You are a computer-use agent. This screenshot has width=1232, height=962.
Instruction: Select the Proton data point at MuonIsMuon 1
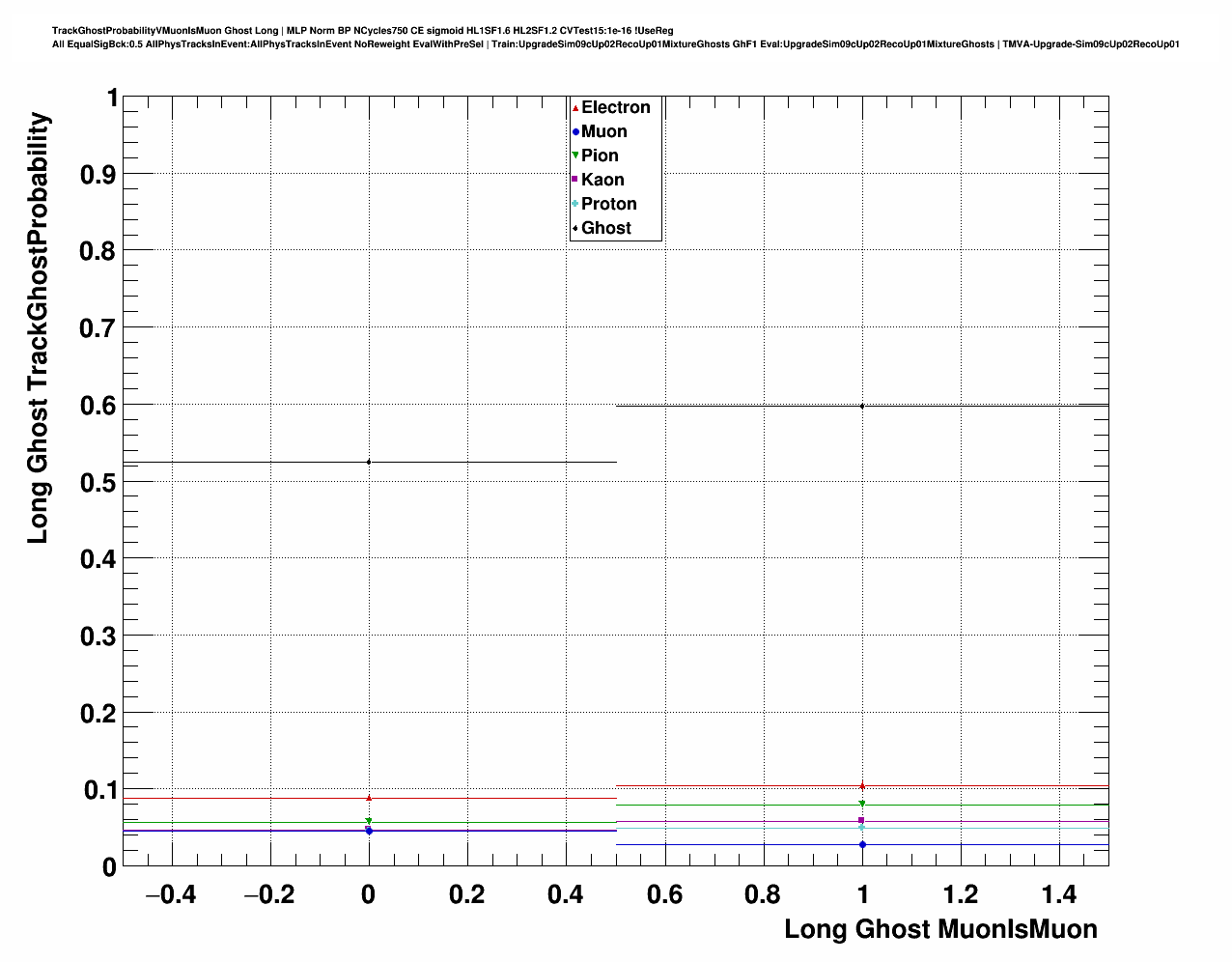pos(862,828)
